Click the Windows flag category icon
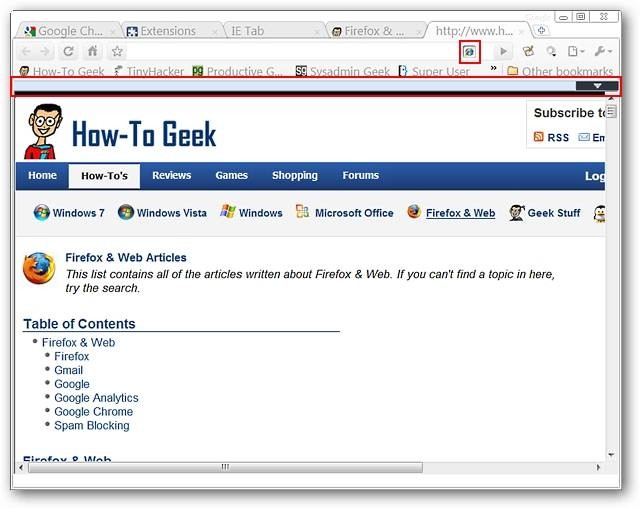 click(228, 211)
